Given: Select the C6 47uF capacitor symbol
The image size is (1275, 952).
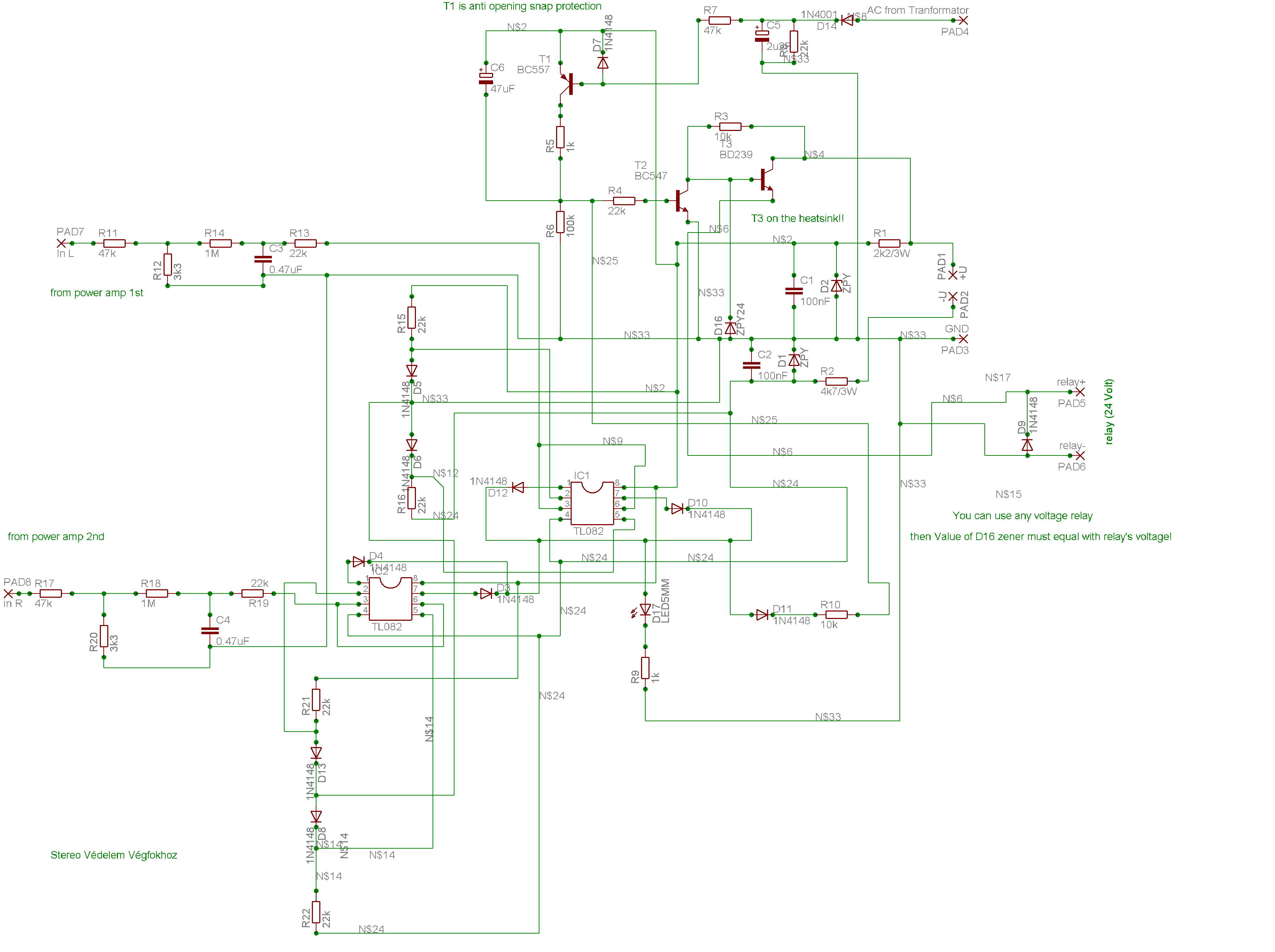Looking at the screenshot, I should [486, 78].
